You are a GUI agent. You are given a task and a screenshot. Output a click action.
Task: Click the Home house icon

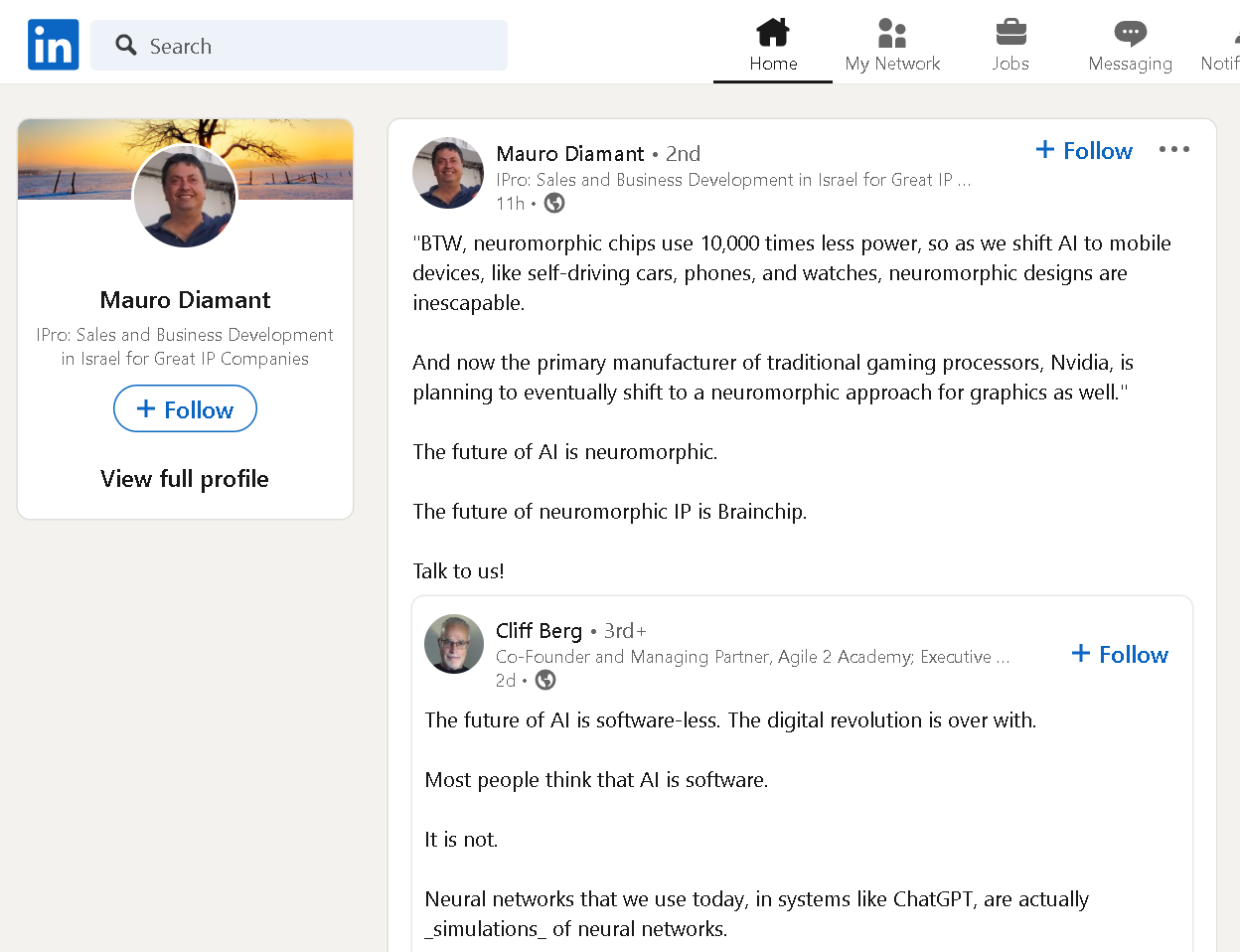[x=773, y=33]
